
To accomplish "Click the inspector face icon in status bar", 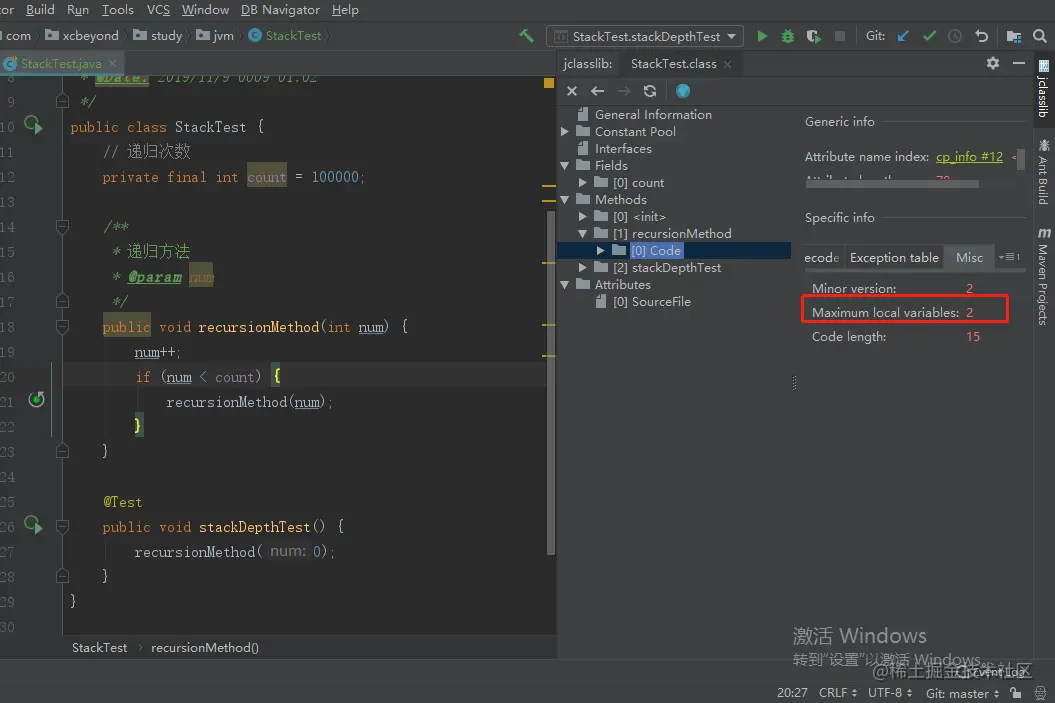I will pyautogui.click(x=1040, y=693).
